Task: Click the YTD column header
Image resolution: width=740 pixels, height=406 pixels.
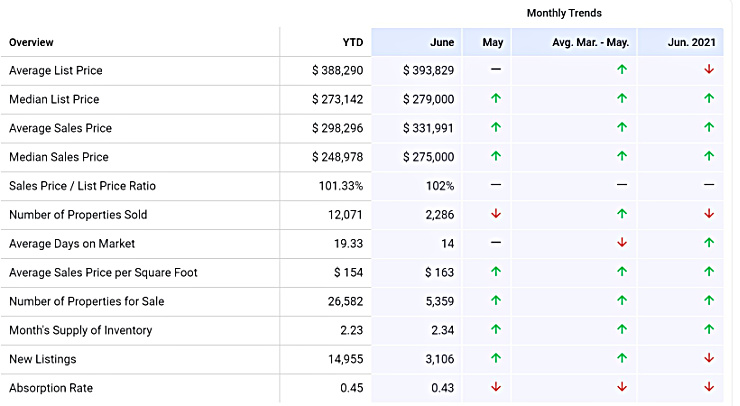Action: 352,42
